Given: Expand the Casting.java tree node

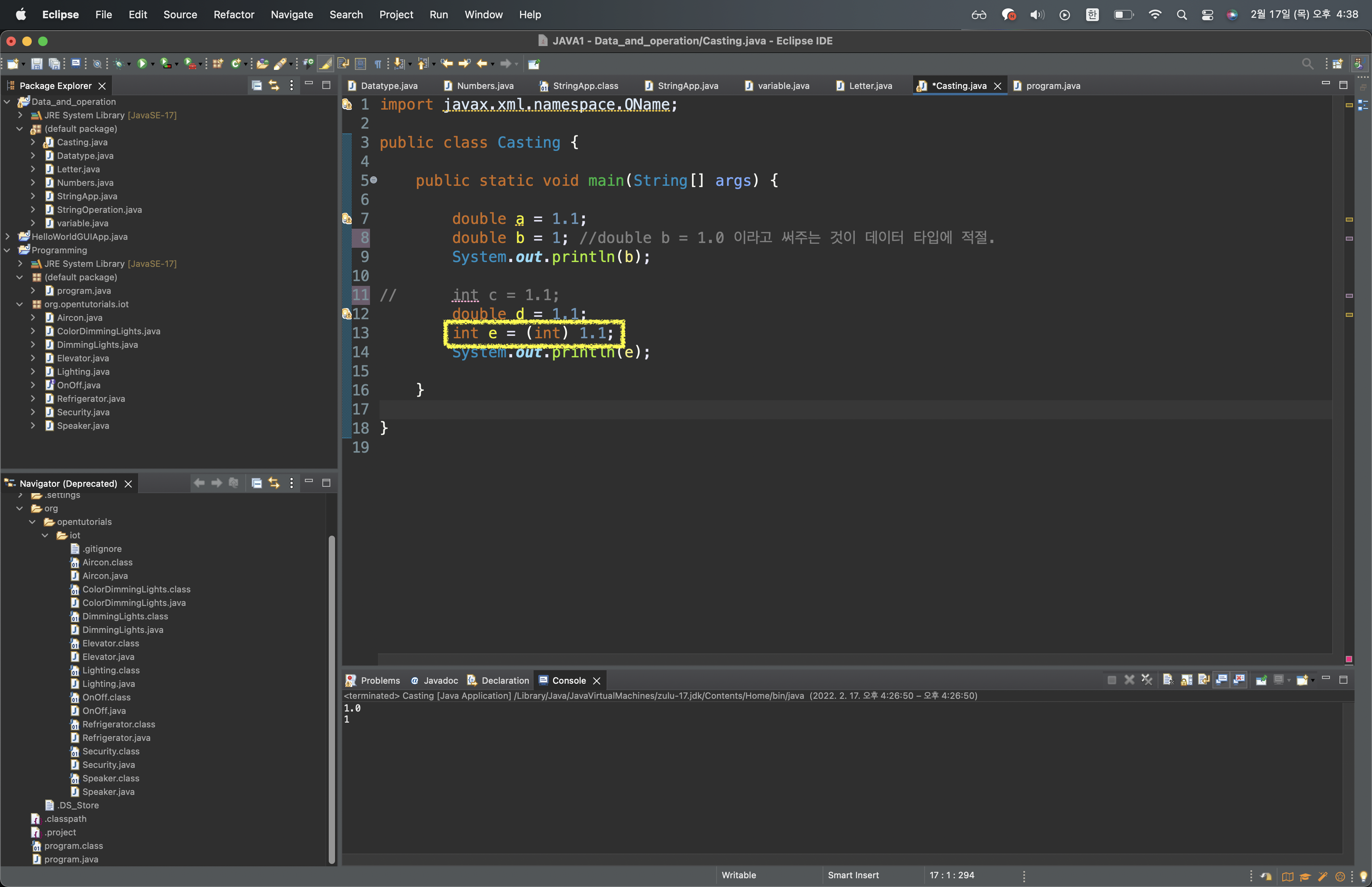Looking at the screenshot, I should [33, 142].
